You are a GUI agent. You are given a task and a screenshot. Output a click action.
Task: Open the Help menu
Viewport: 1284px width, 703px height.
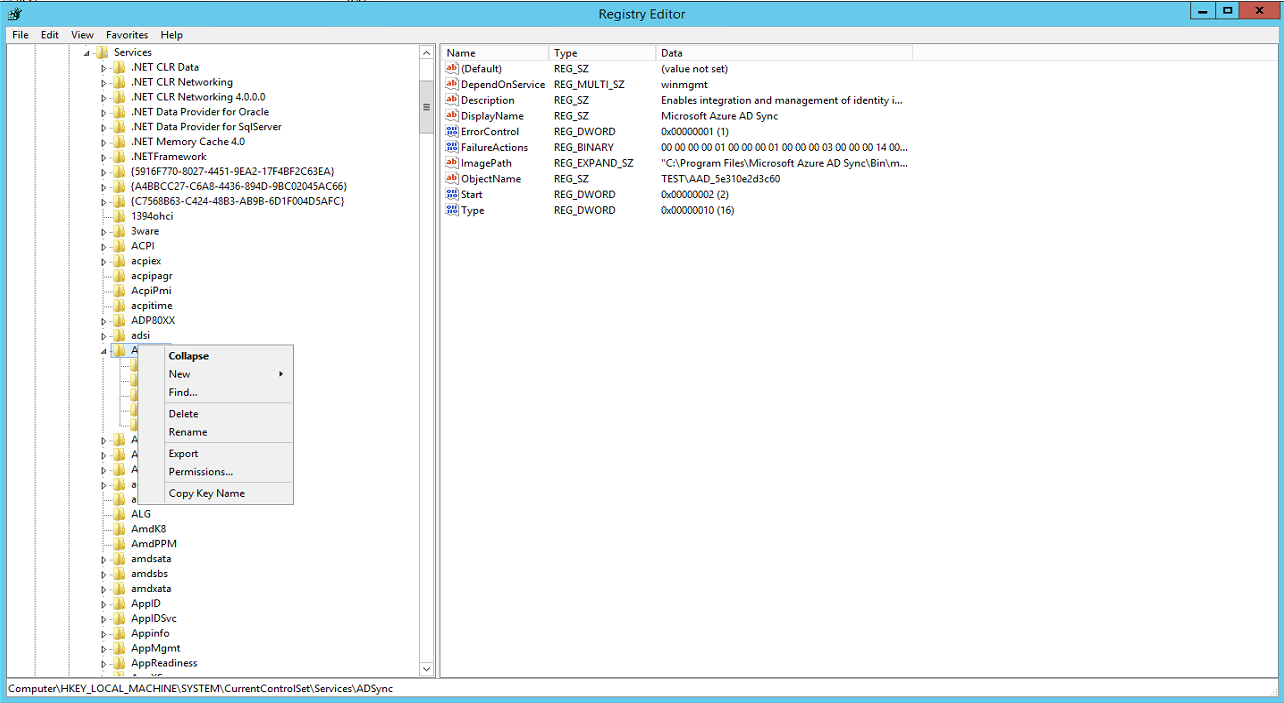coord(172,35)
